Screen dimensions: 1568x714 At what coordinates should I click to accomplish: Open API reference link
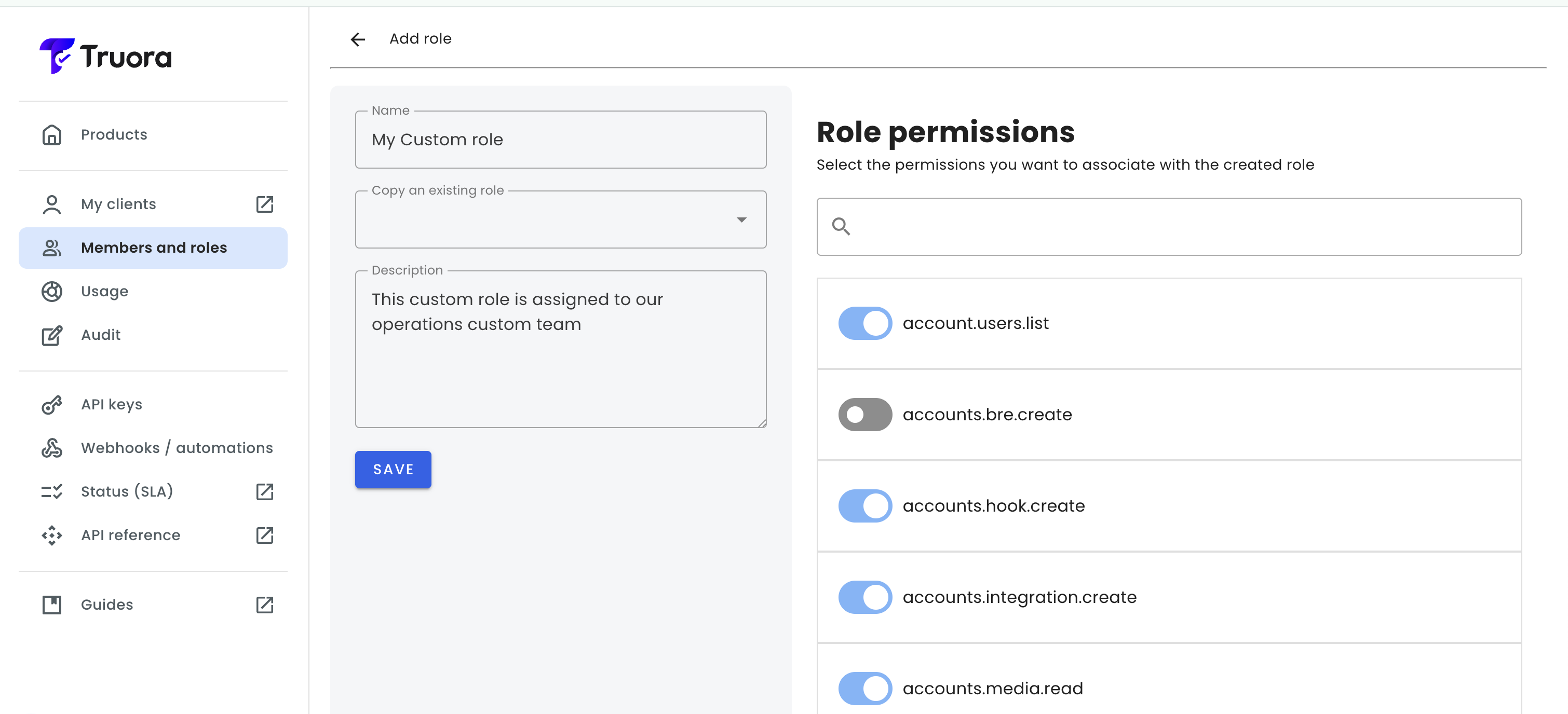click(153, 535)
